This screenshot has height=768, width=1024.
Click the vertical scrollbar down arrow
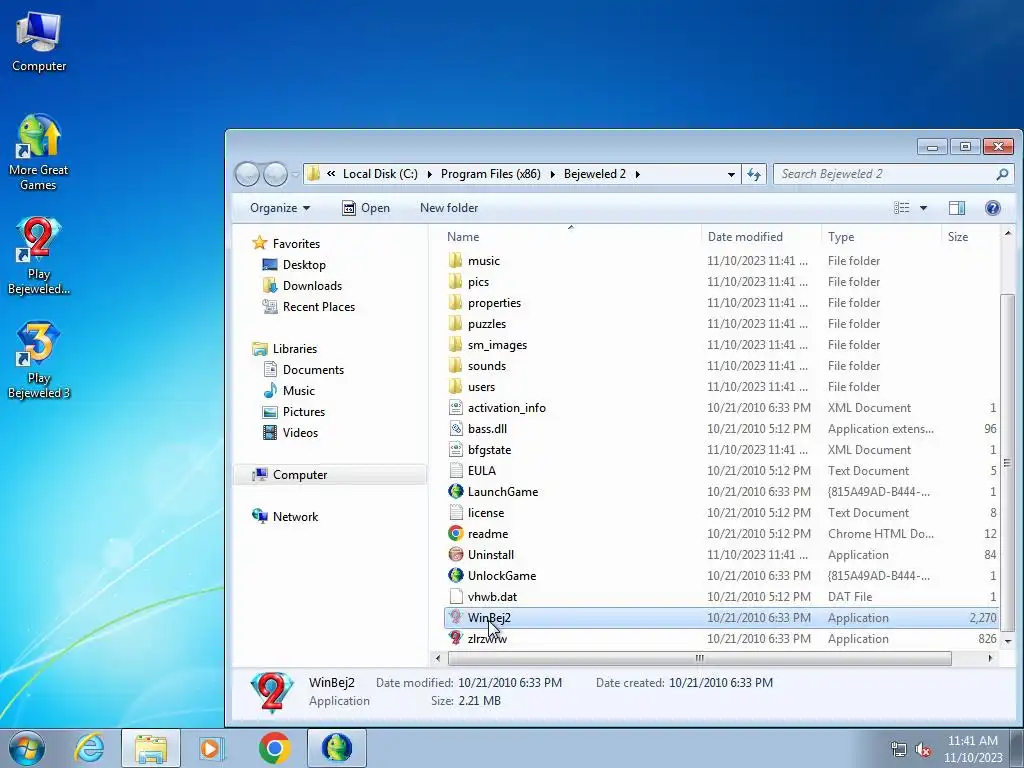1008,642
